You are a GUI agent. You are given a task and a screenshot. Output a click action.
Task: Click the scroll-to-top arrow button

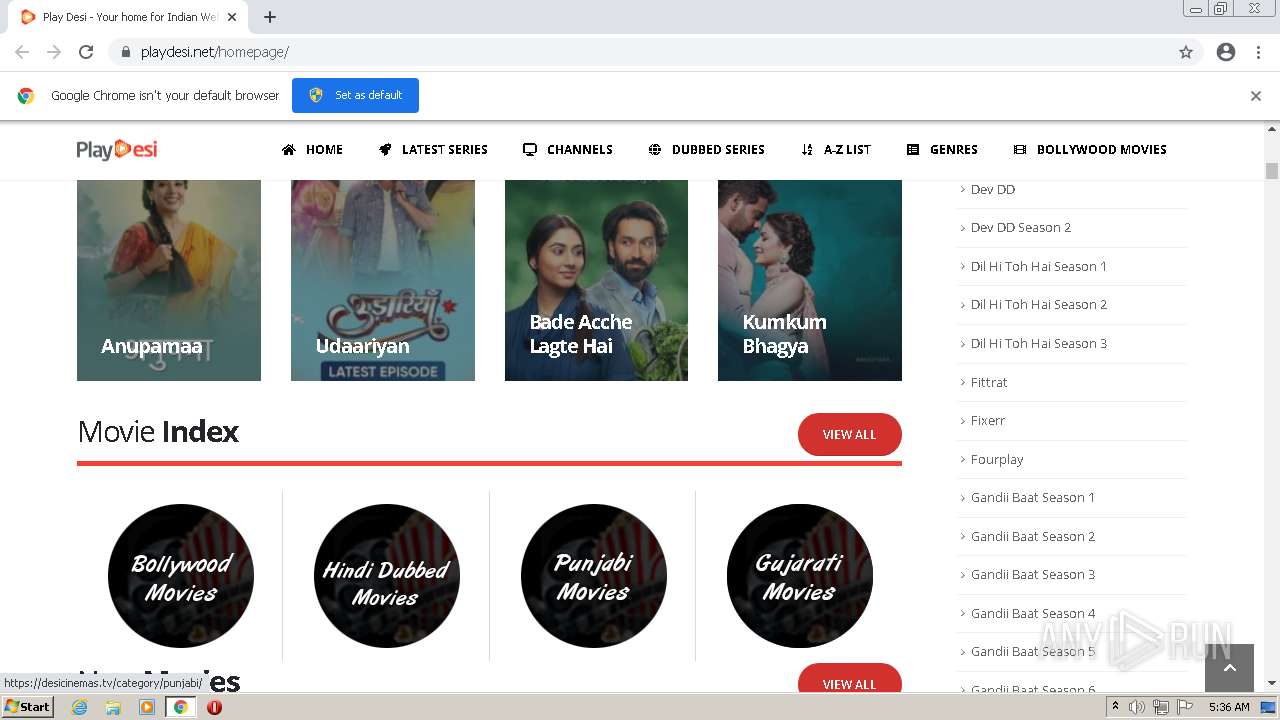coord(1230,668)
